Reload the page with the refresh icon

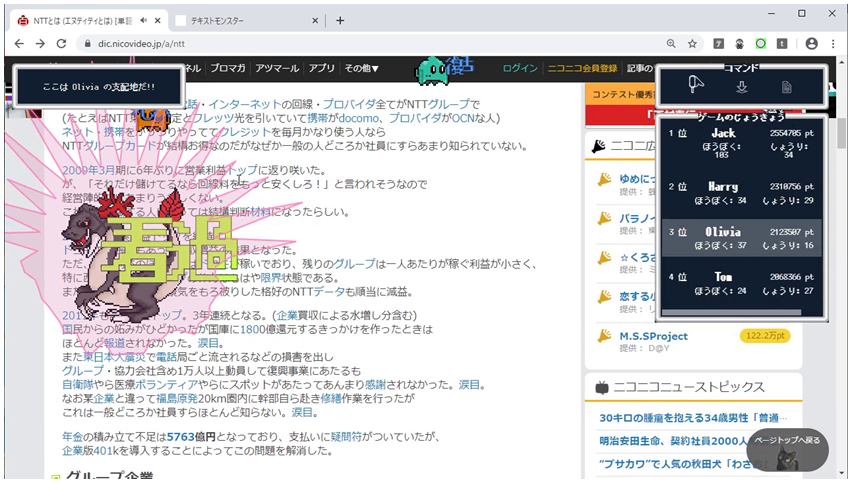[61, 43]
